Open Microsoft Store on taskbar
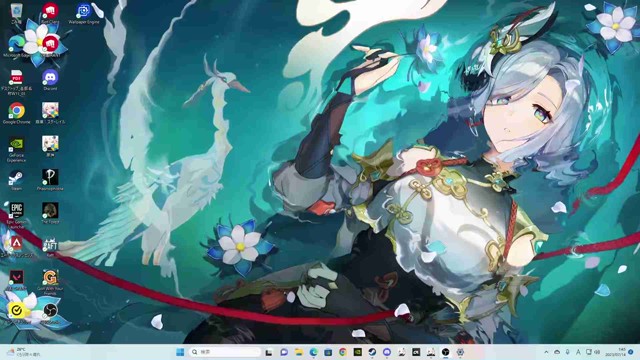The height and width of the screenshot is (360, 640). click(328, 352)
